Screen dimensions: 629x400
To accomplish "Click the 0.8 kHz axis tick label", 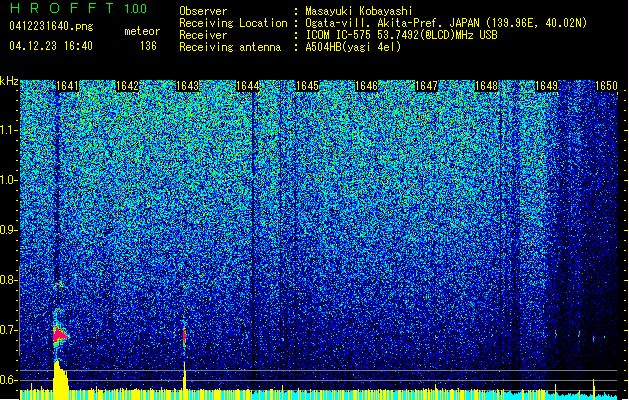I will point(8,280).
